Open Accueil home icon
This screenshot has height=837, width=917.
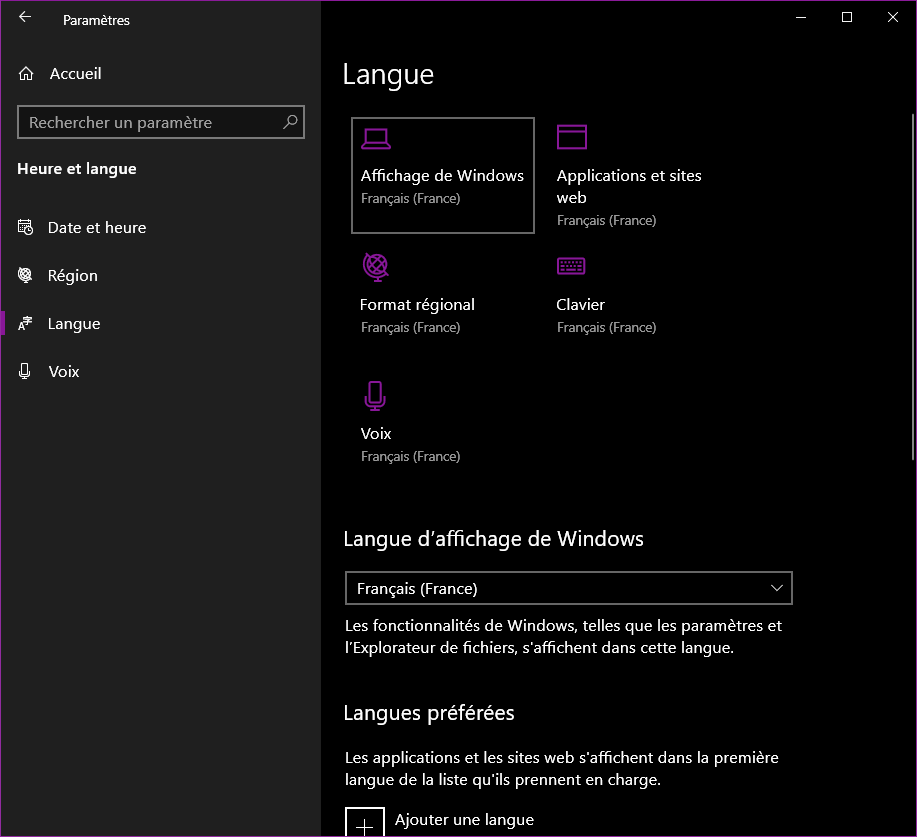[x=26, y=74]
